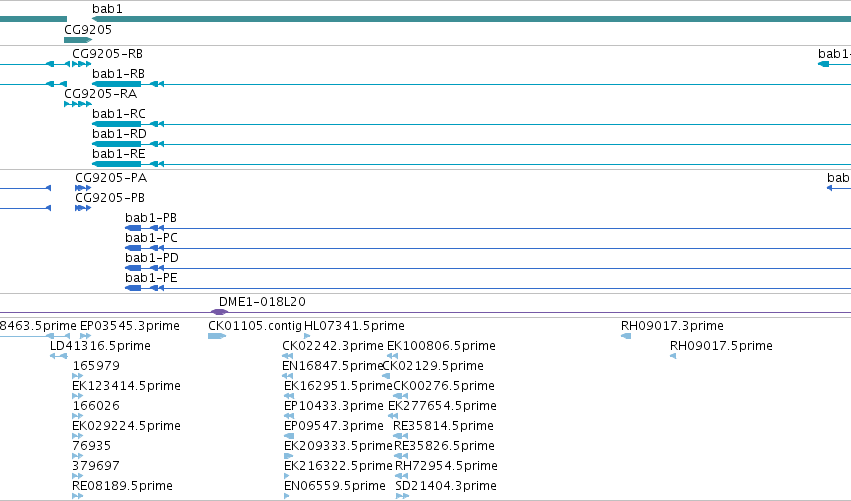Screen dimensions: 851x501
Task: Click the EK123414.5prime EST label
Action: tap(126, 386)
